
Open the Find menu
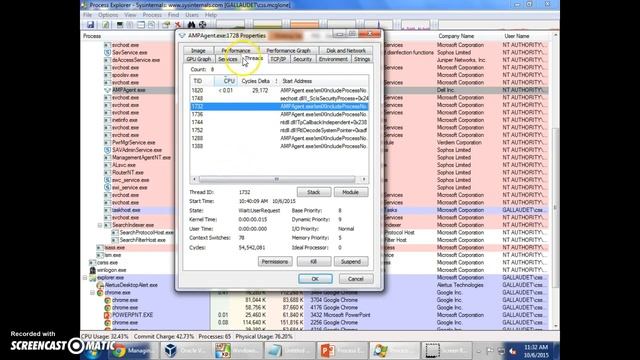[173, 15]
